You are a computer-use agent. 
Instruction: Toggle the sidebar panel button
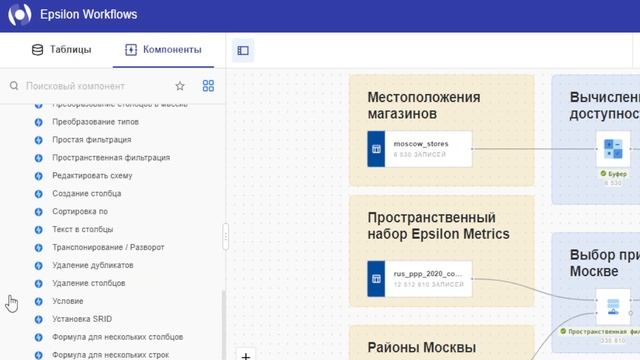243,51
